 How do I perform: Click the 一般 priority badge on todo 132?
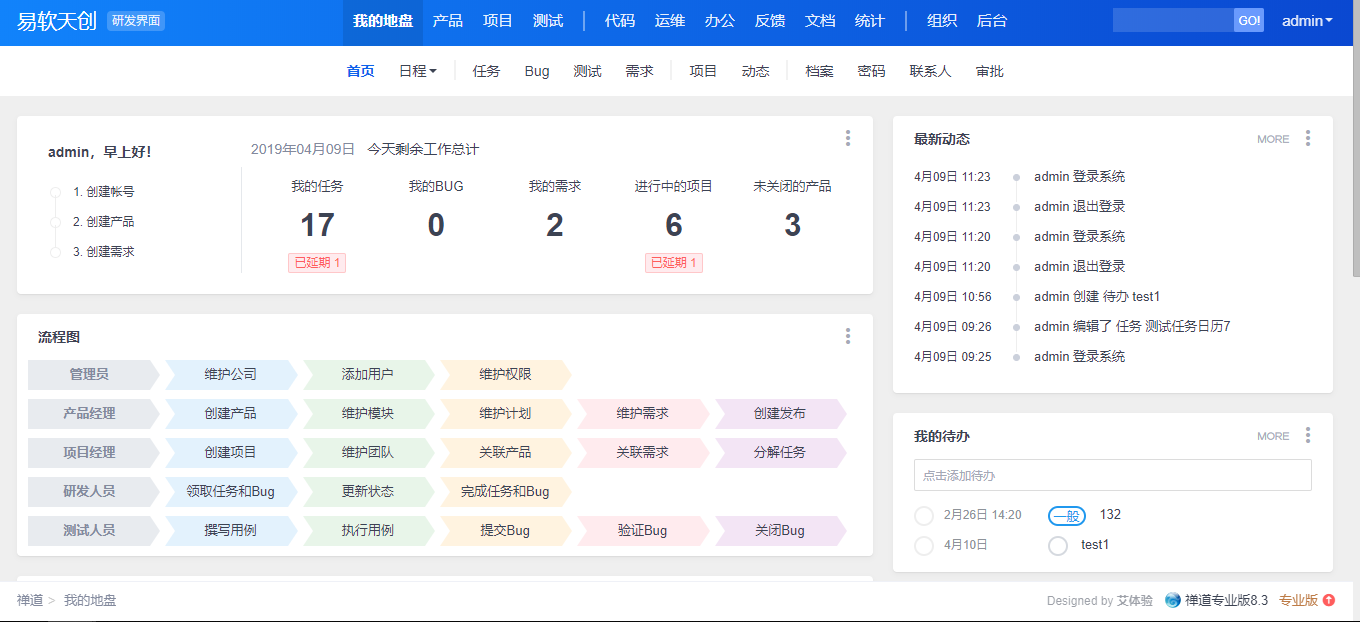click(x=1067, y=515)
